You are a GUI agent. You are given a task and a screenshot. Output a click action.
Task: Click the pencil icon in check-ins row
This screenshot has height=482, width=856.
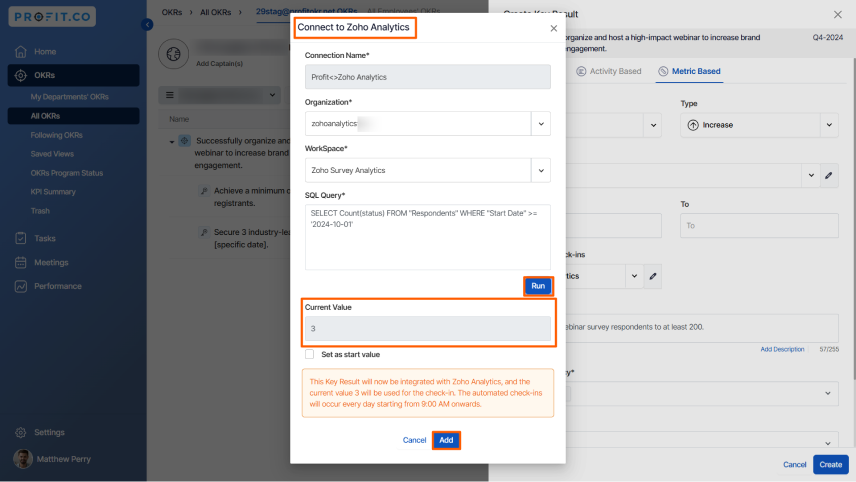pos(653,276)
